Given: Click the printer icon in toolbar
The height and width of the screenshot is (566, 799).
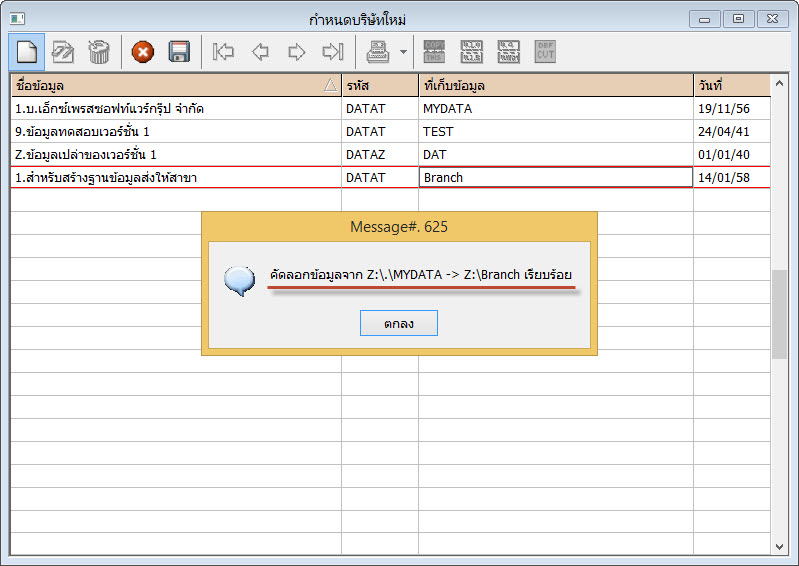Looking at the screenshot, I should [x=378, y=51].
